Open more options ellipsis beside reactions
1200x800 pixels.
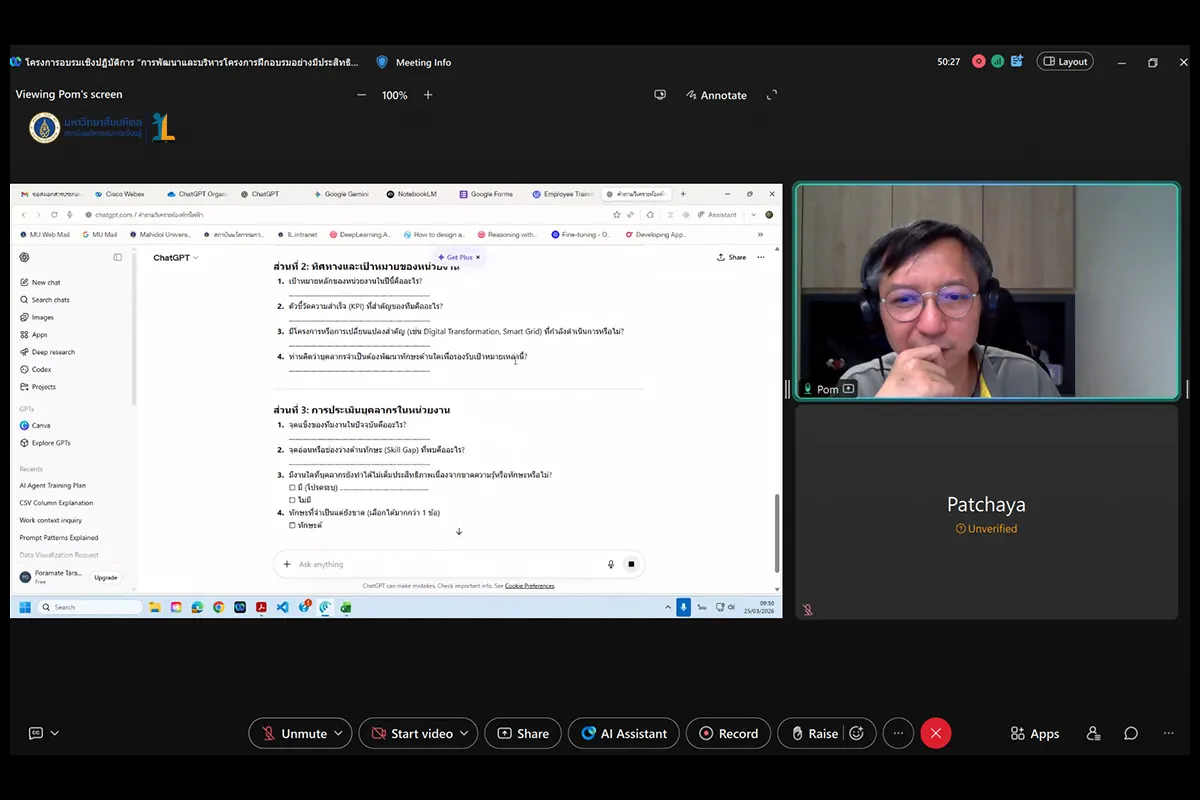coord(898,733)
